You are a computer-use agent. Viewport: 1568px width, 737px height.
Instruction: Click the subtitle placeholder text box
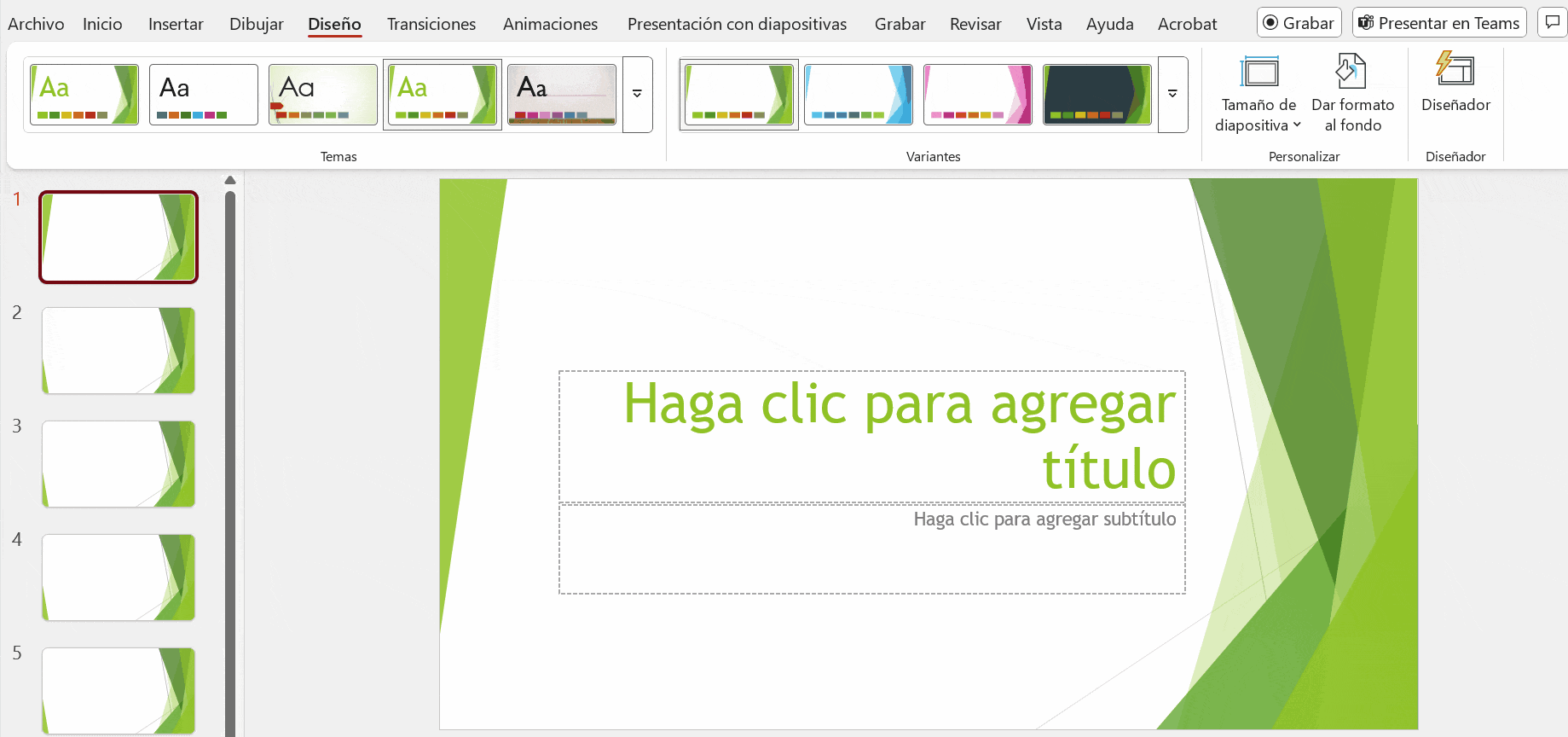tap(871, 548)
